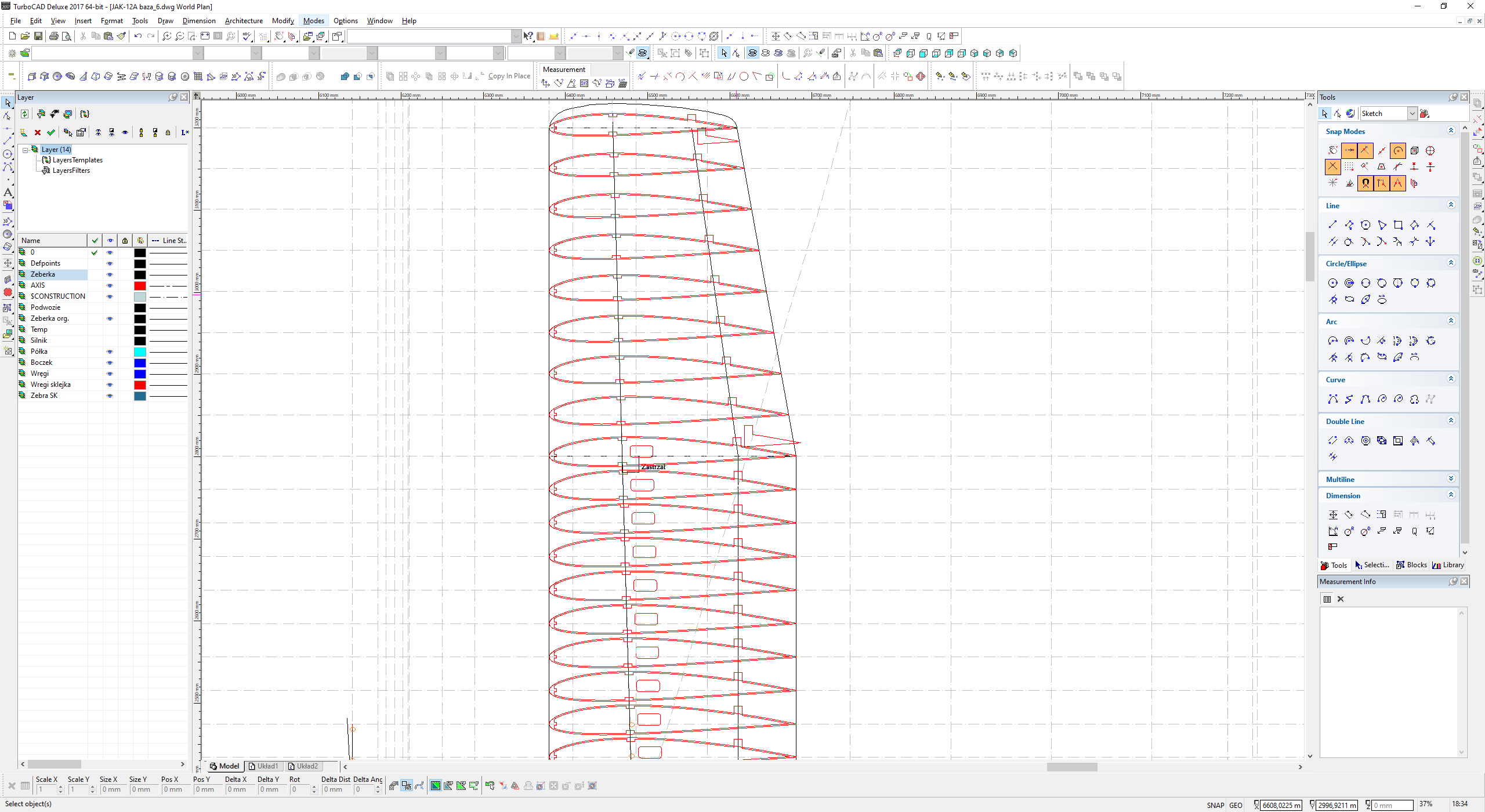Click the Spell Check ABC icon

tap(248, 36)
